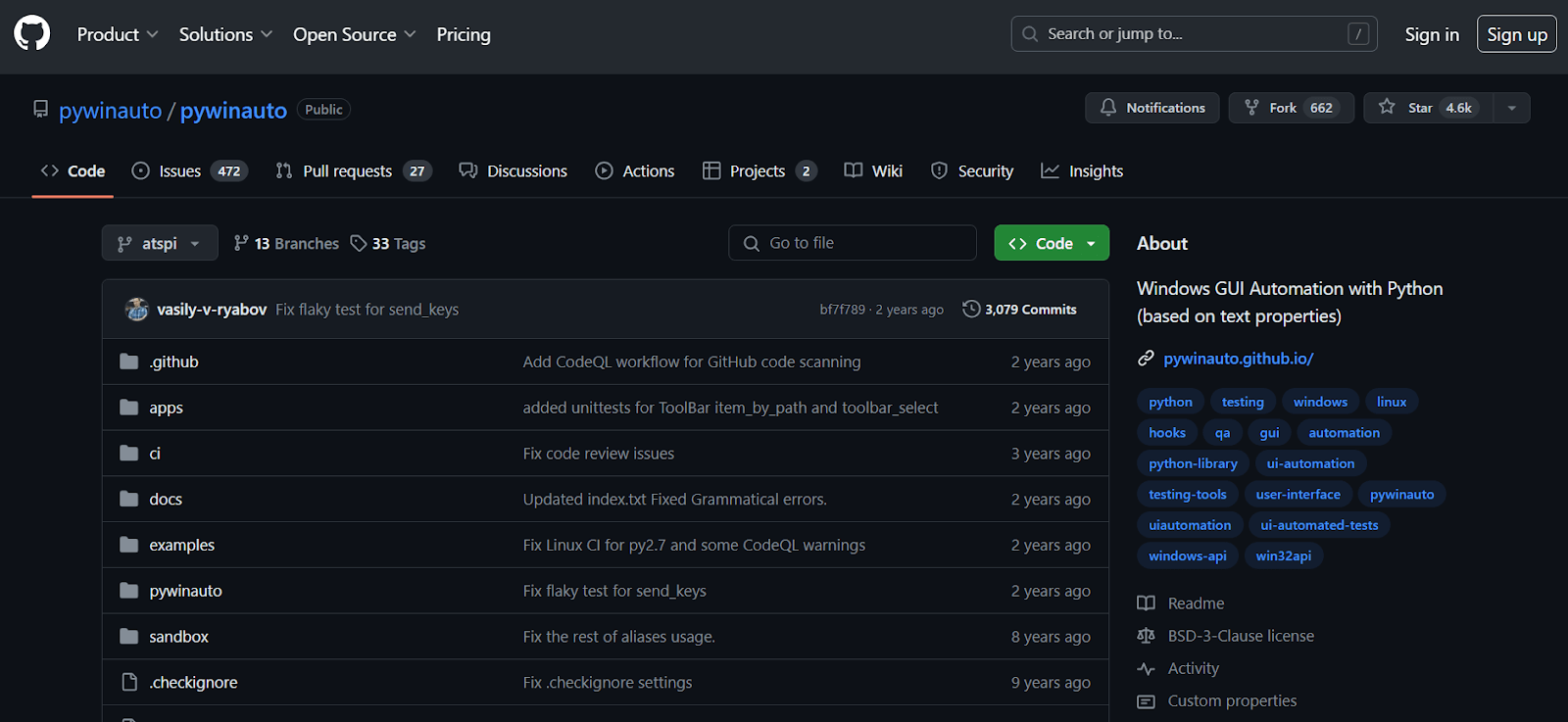This screenshot has width=1568, height=722.
Task: Click the bell icon on Notifications button
Action: (x=1108, y=107)
